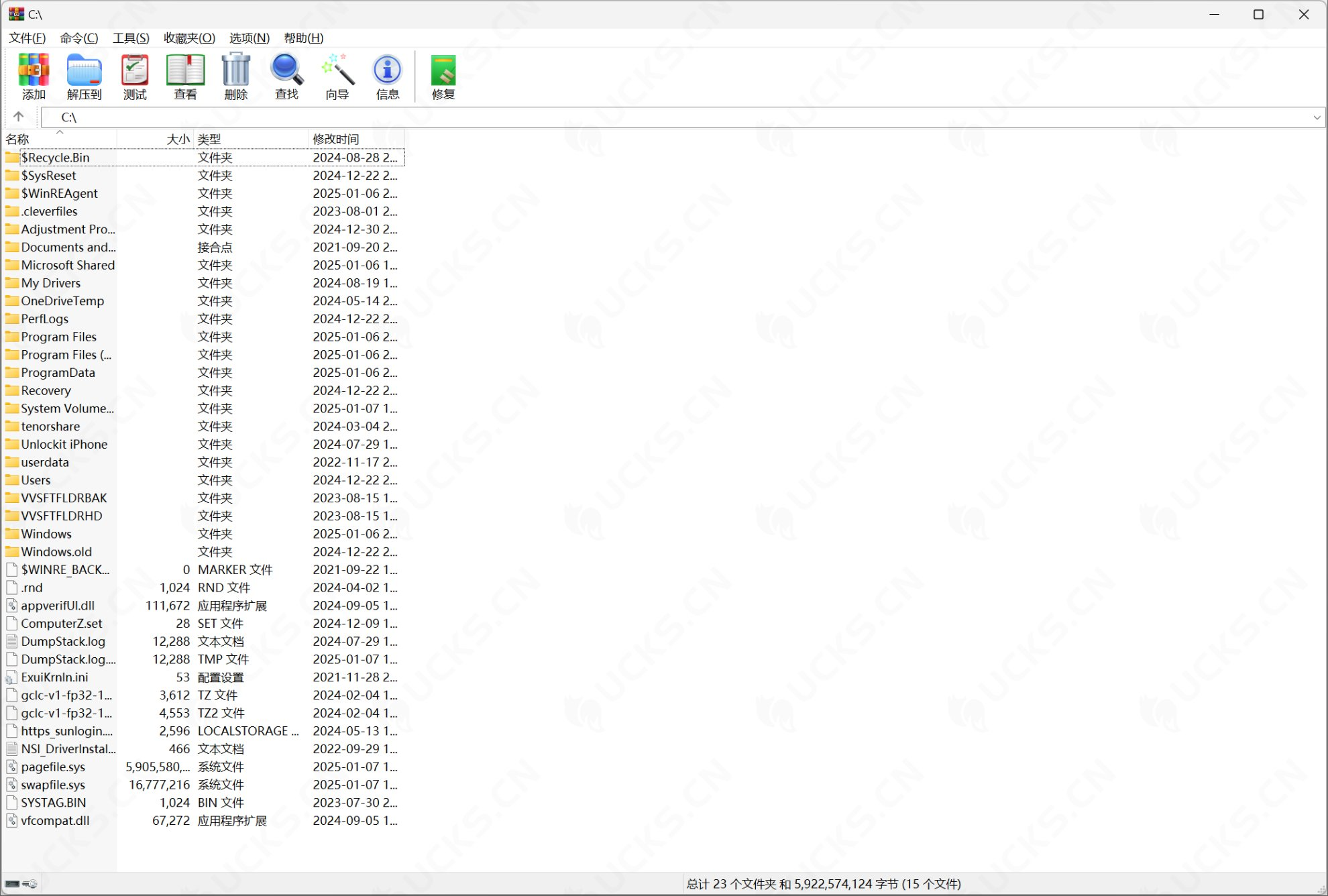Open the 帮助(H) menu
Viewport: 1328px width, 896px height.
(304, 38)
